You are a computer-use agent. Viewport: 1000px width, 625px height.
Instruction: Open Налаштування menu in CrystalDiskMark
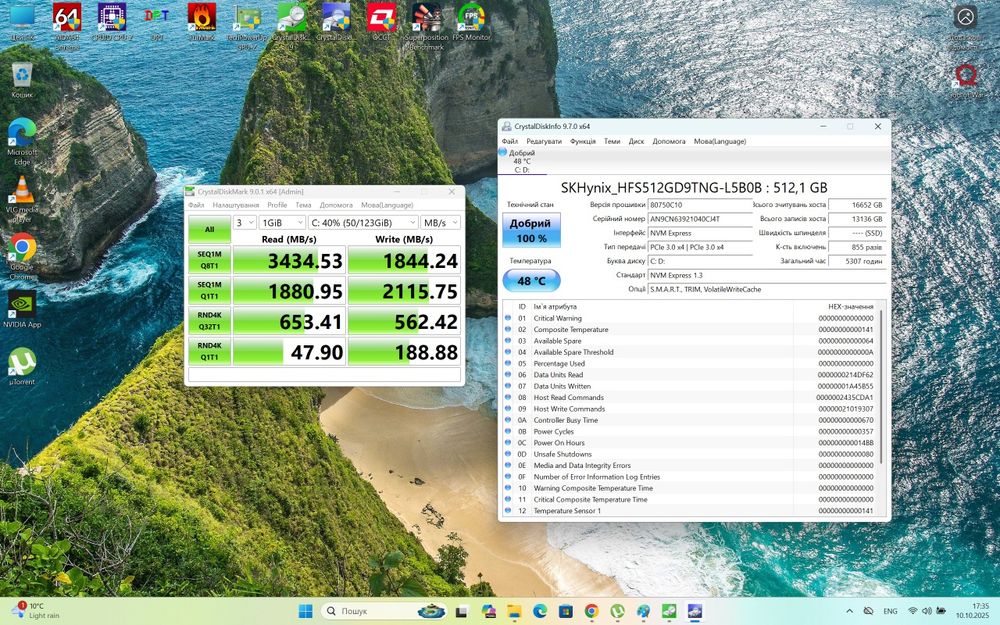point(236,205)
